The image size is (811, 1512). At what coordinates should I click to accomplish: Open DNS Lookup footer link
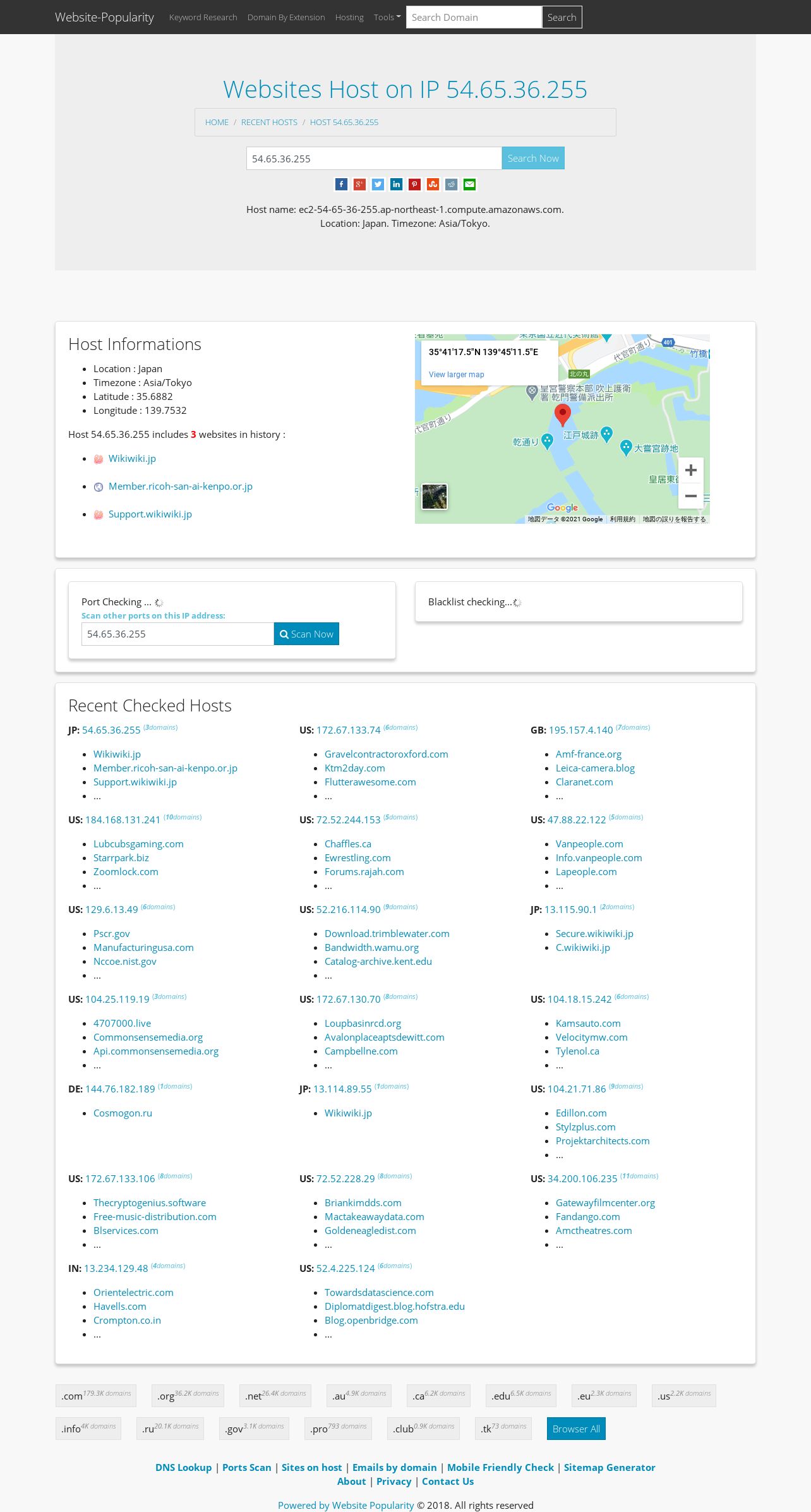184,1467
